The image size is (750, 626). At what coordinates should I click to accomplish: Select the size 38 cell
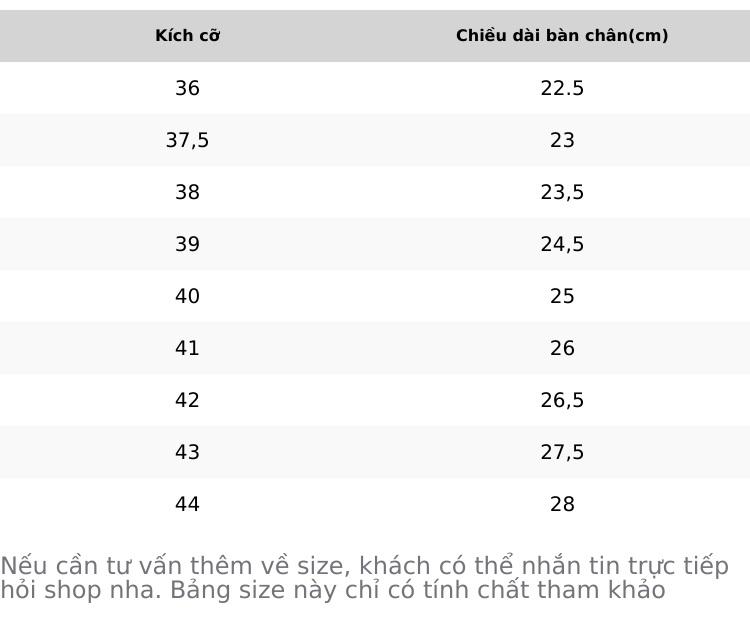pos(188,192)
